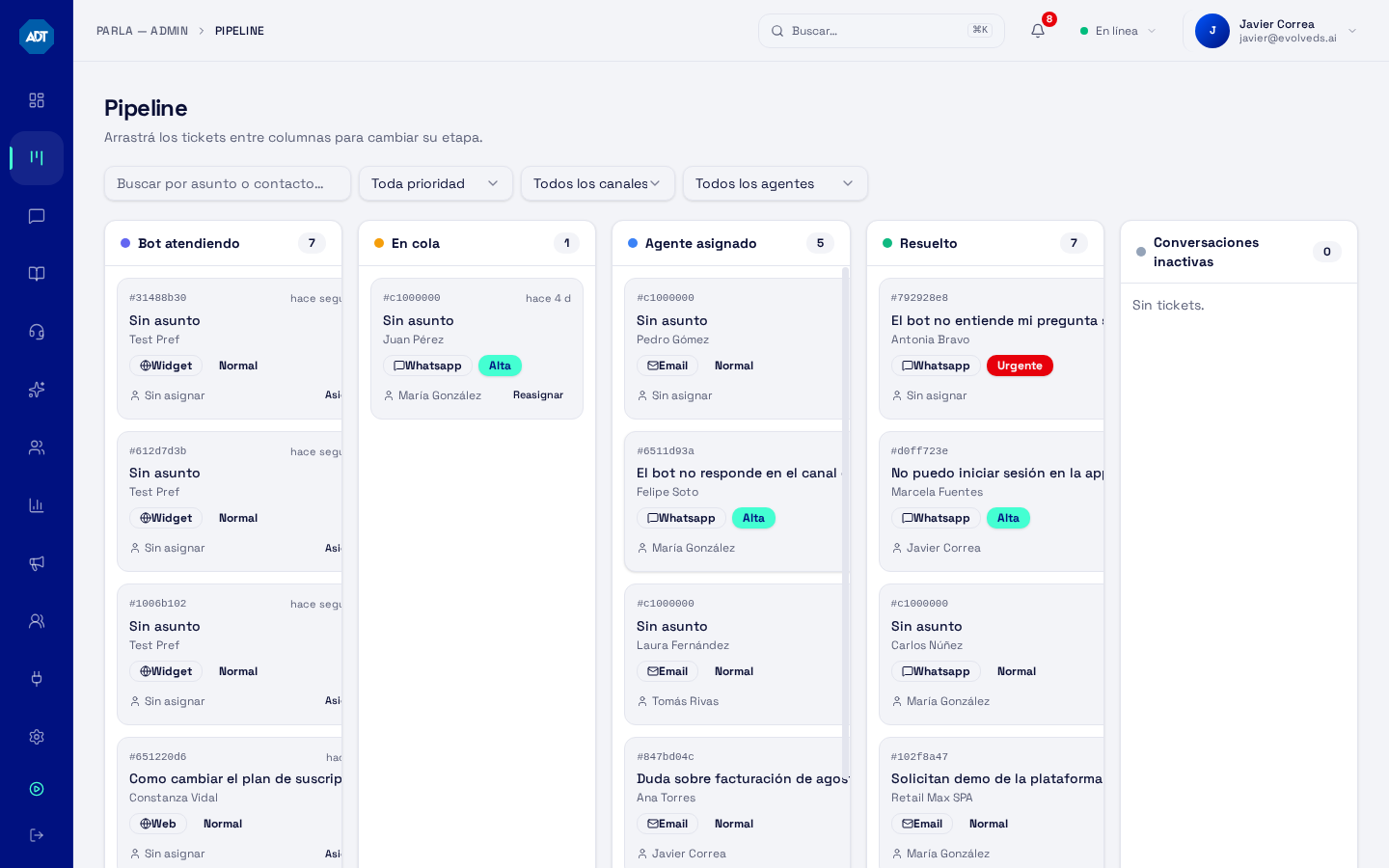Screen dimensions: 1389x868
Task: Open the En línea status dropdown
Action: [x=1118, y=31]
